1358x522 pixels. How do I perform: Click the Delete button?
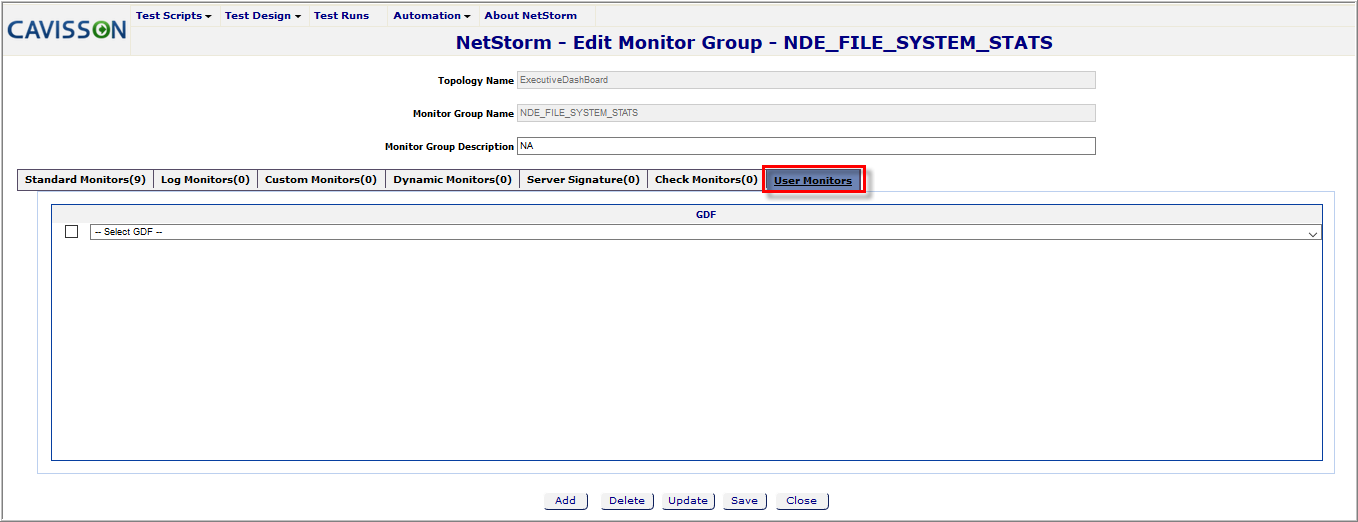coord(627,501)
